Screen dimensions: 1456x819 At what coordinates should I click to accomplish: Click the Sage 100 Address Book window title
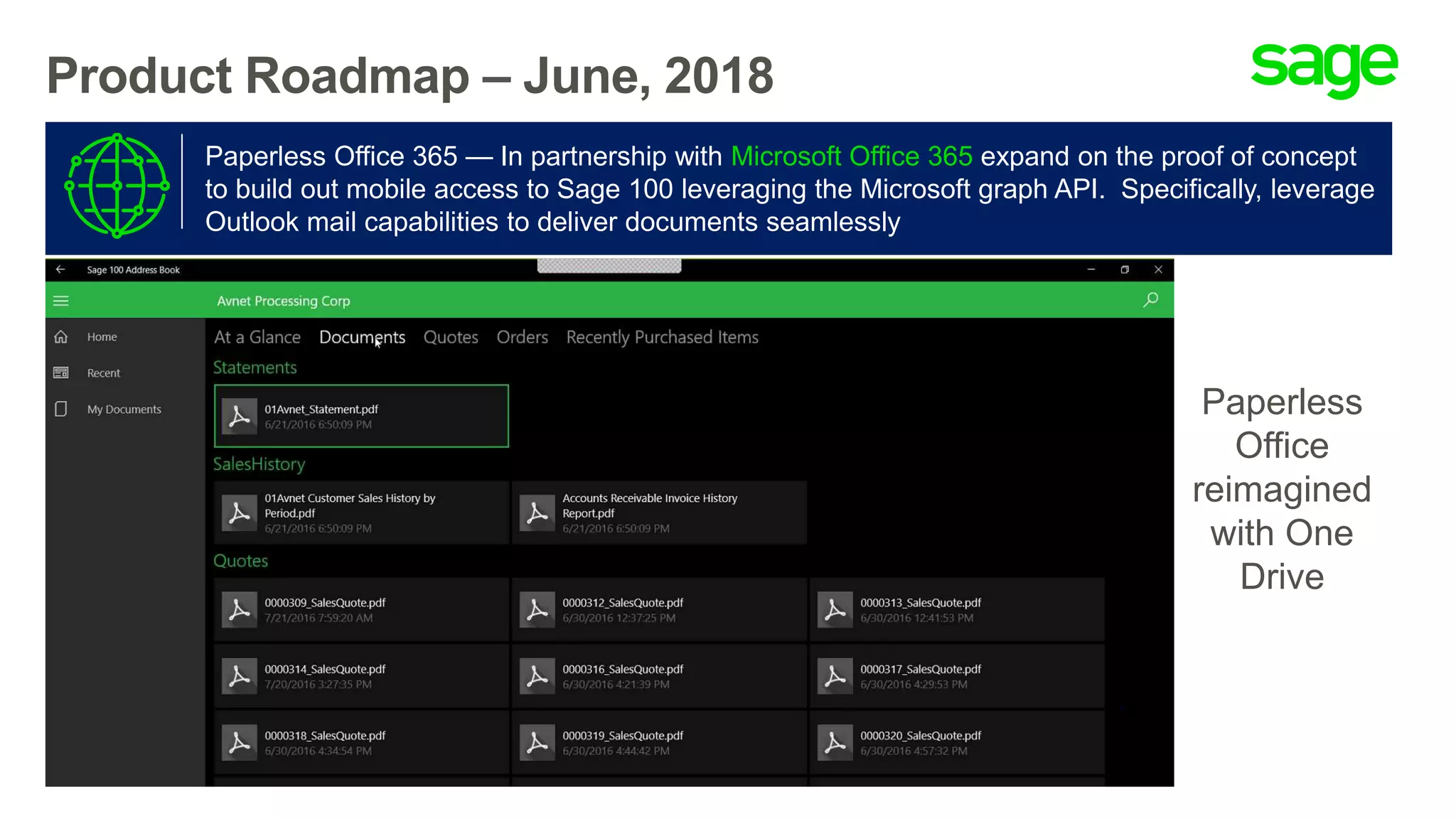pos(133,269)
